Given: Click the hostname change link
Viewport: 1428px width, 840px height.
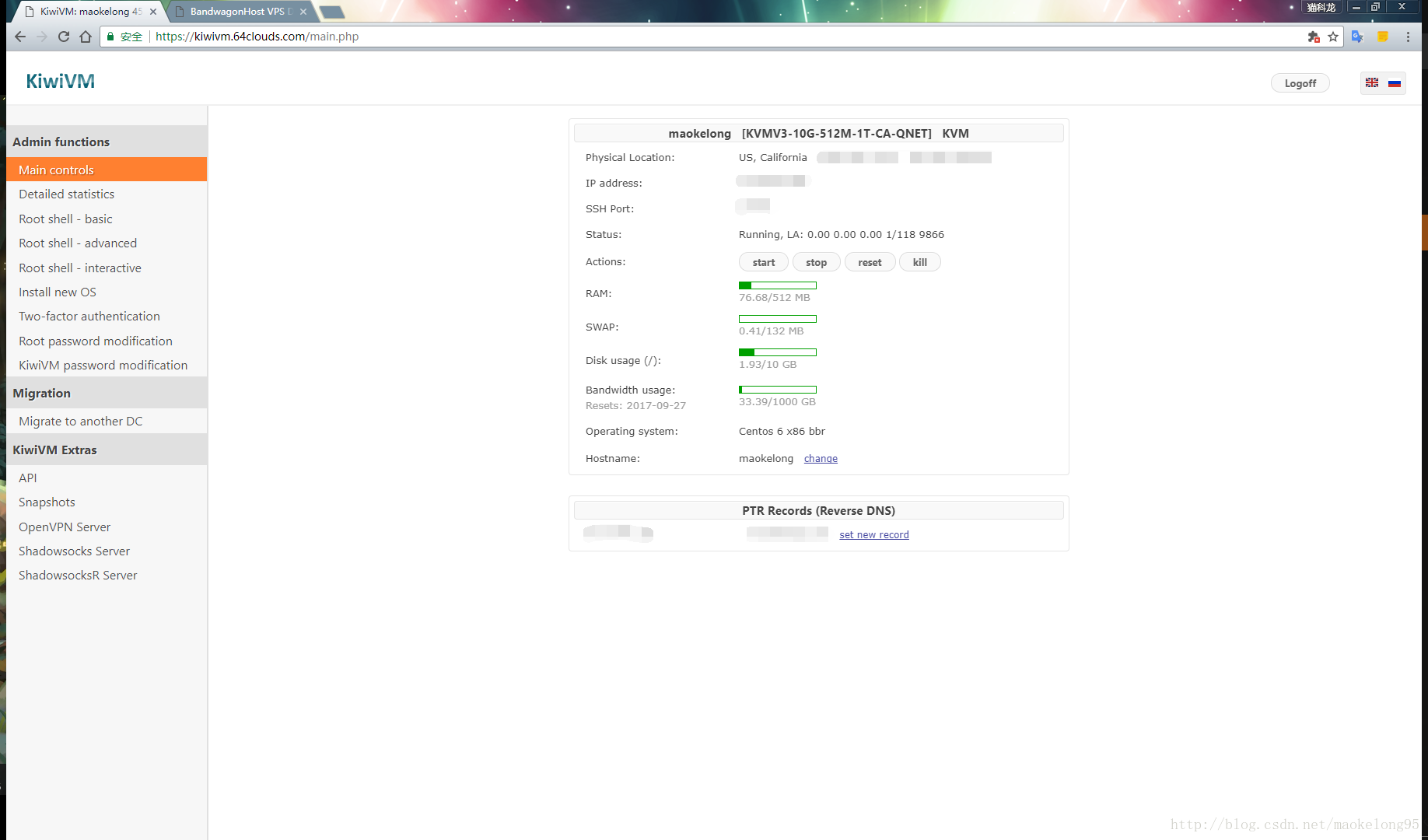Looking at the screenshot, I should tap(821, 459).
